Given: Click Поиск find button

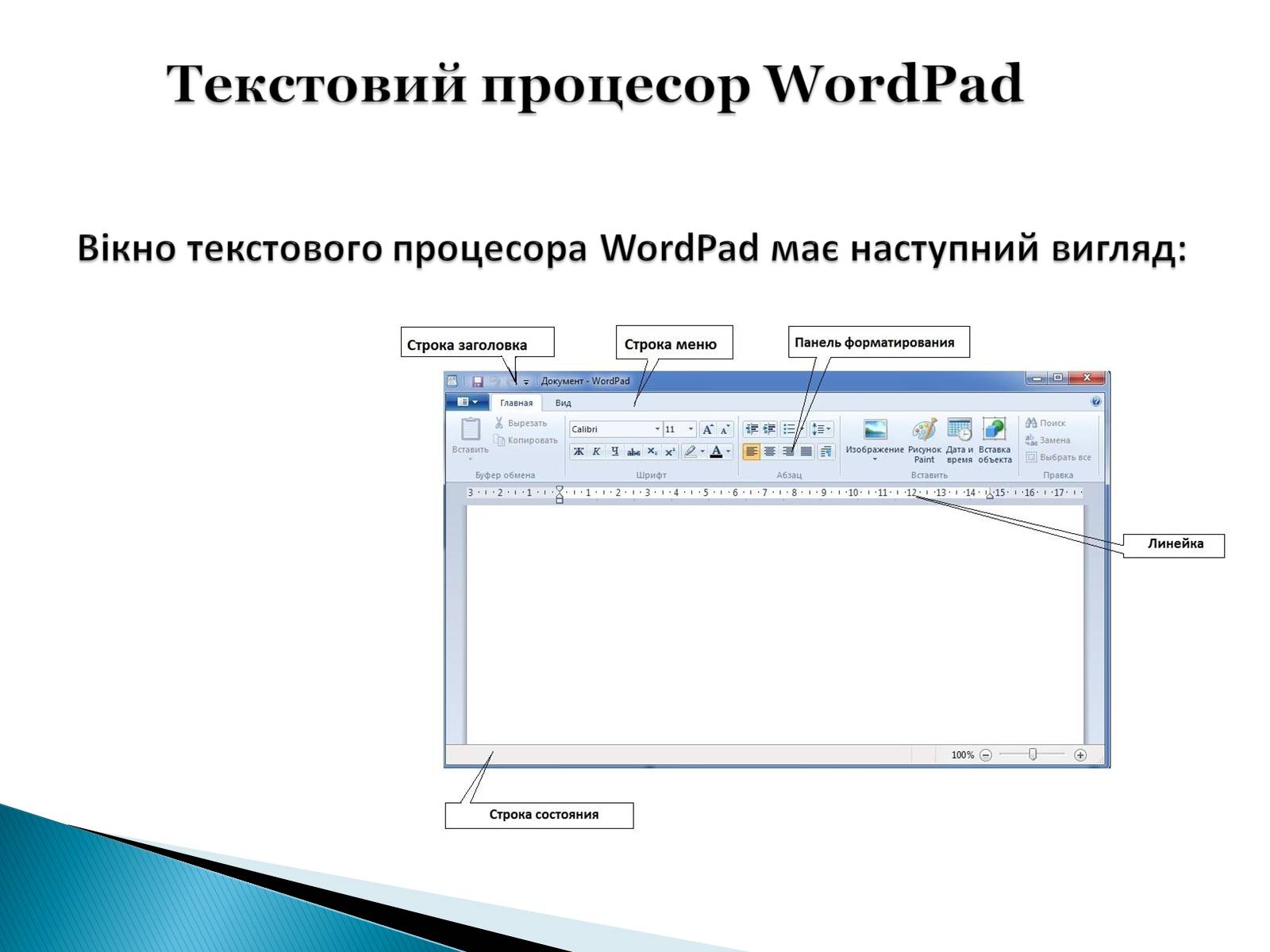Looking at the screenshot, I should (1045, 423).
